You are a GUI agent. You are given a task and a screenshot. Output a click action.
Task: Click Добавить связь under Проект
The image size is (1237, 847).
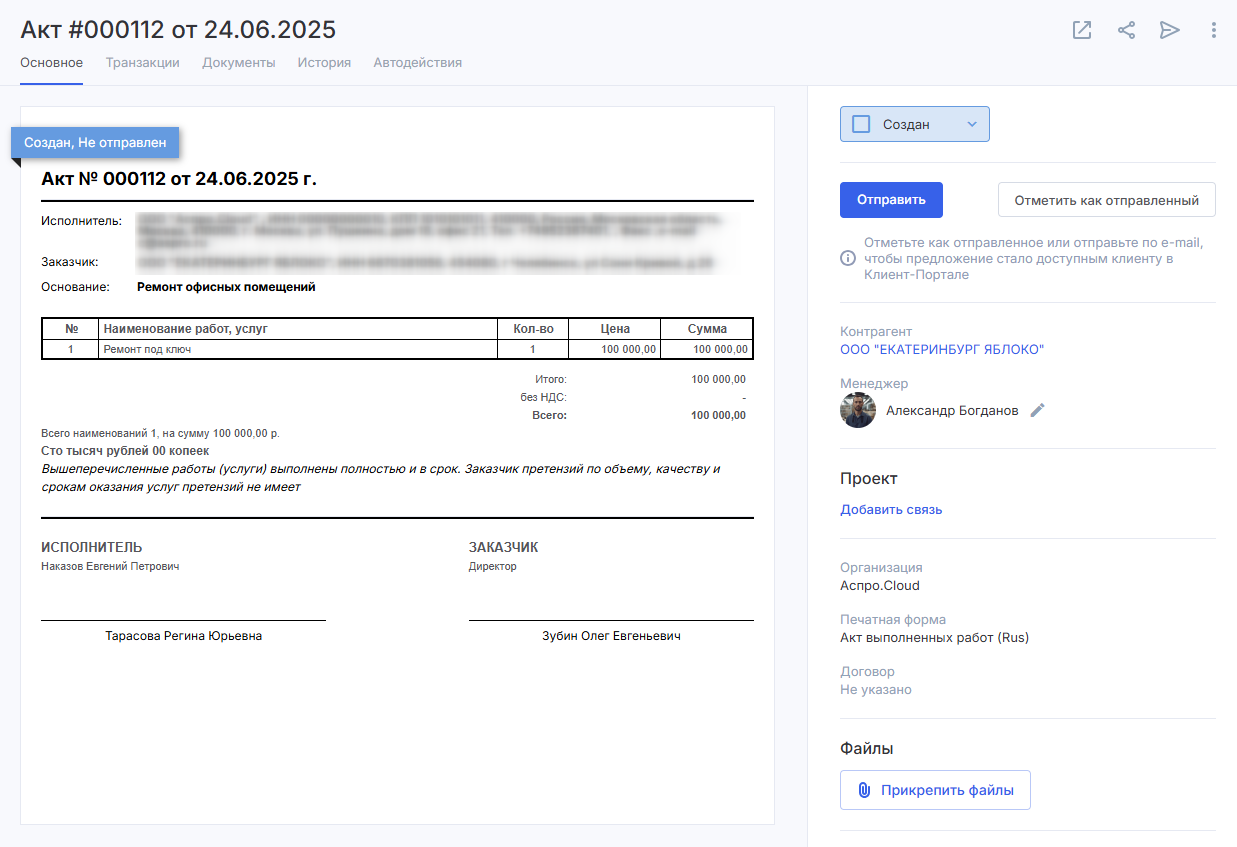891,509
